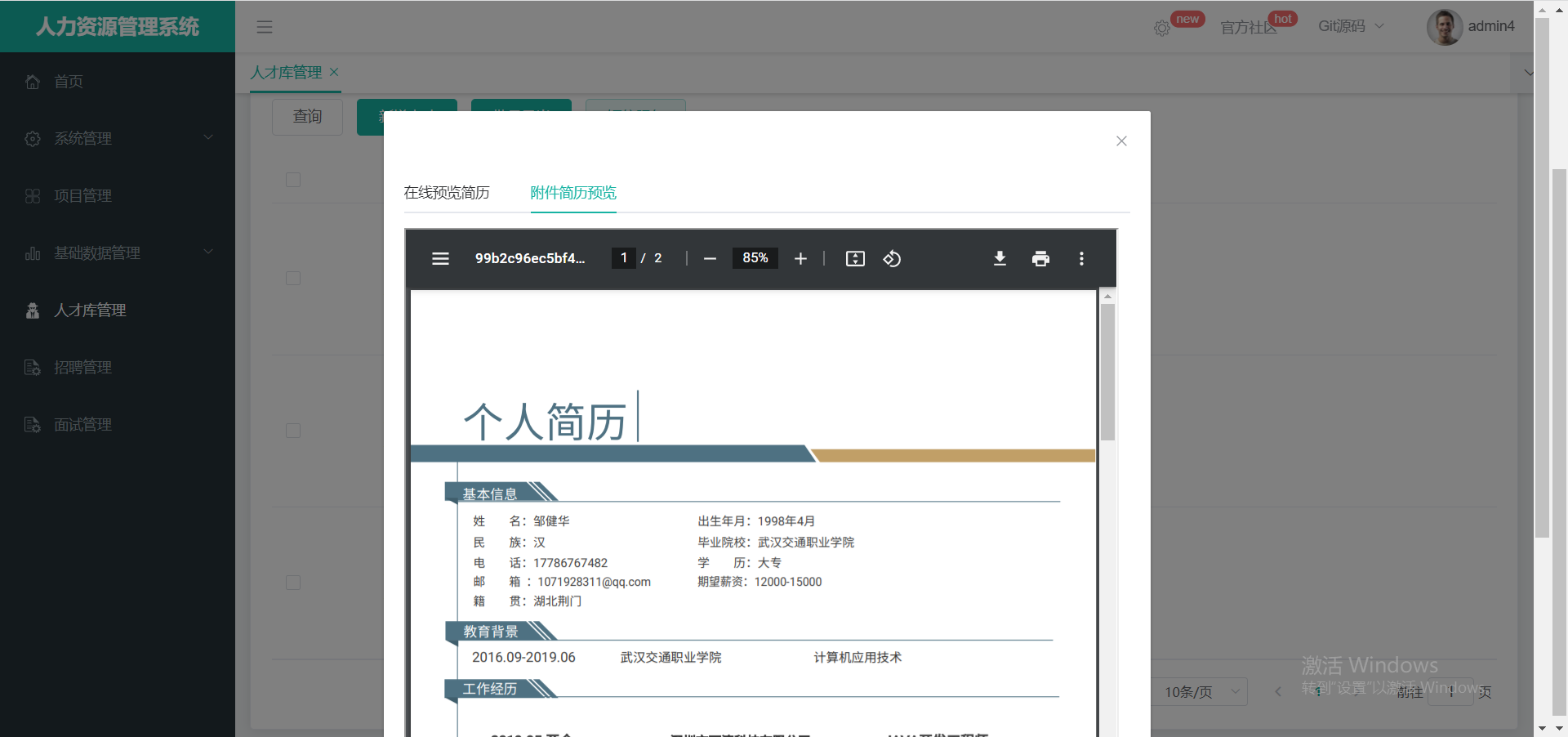
Task: Rotate the PDF page
Action: tap(892, 258)
